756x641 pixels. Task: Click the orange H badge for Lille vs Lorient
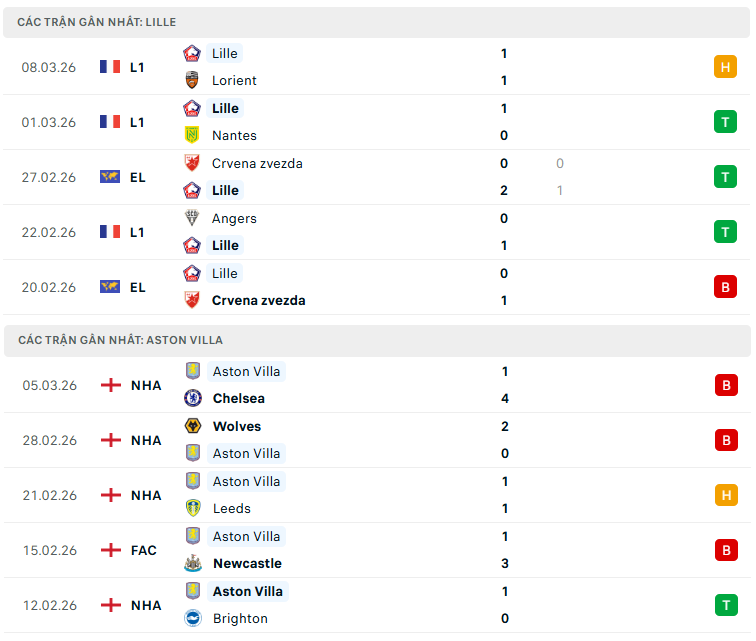pos(725,67)
